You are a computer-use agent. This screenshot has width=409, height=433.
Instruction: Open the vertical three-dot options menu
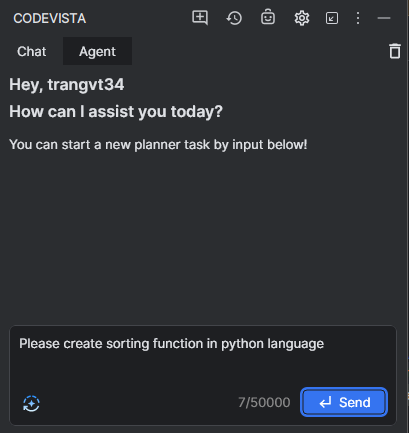coord(358,18)
